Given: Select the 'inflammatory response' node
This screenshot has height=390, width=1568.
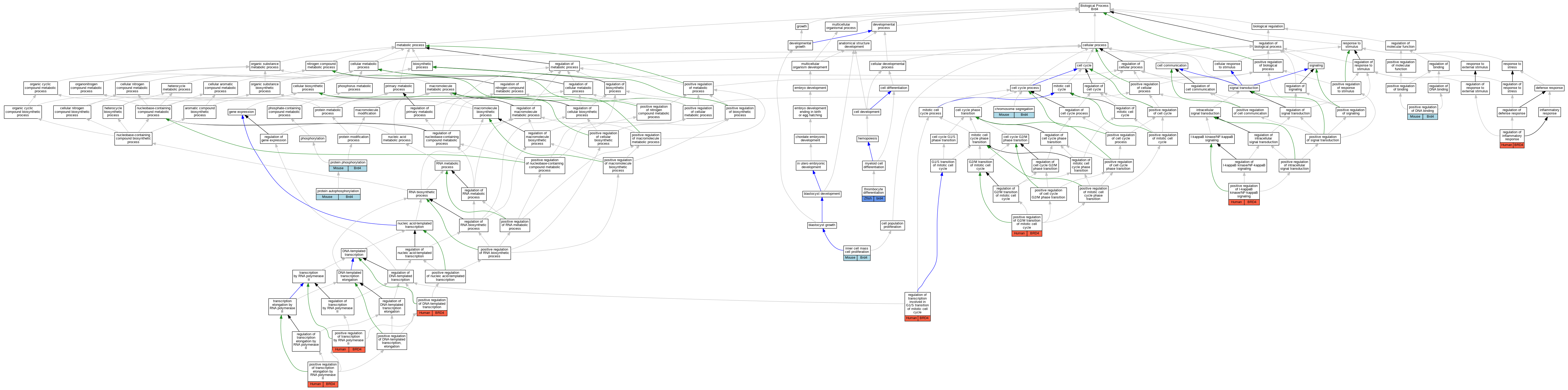Looking at the screenshot, I should (1550, 112).
